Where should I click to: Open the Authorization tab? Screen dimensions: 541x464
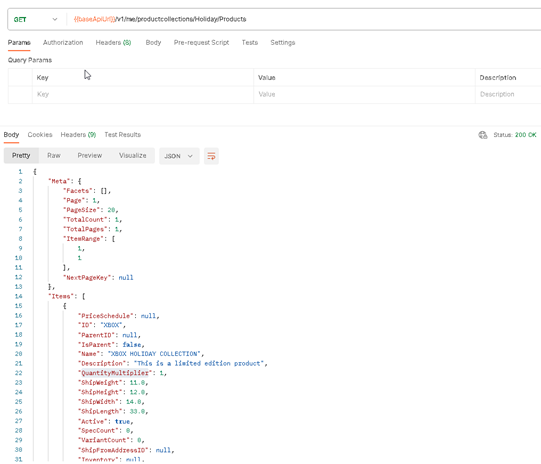63,42
